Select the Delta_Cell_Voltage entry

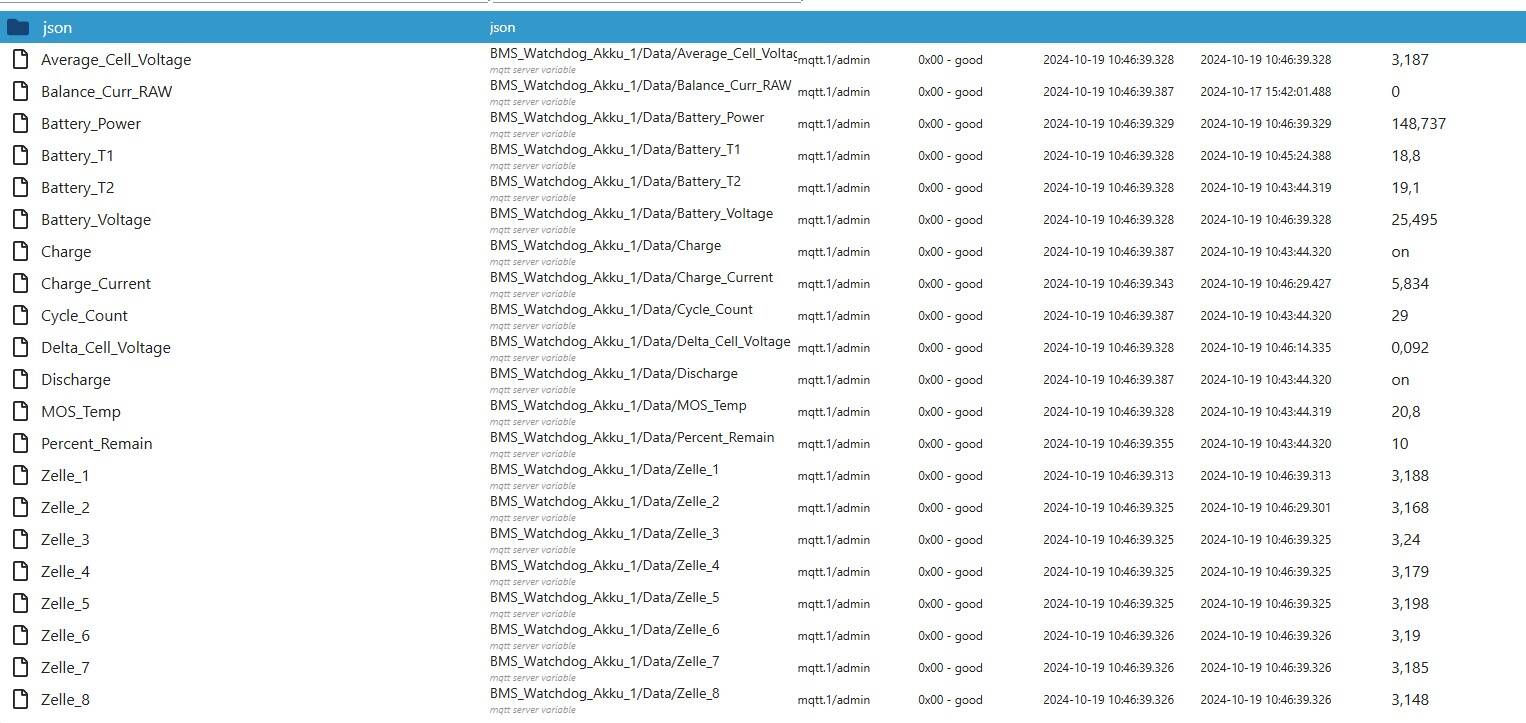(x=106, y=348)
